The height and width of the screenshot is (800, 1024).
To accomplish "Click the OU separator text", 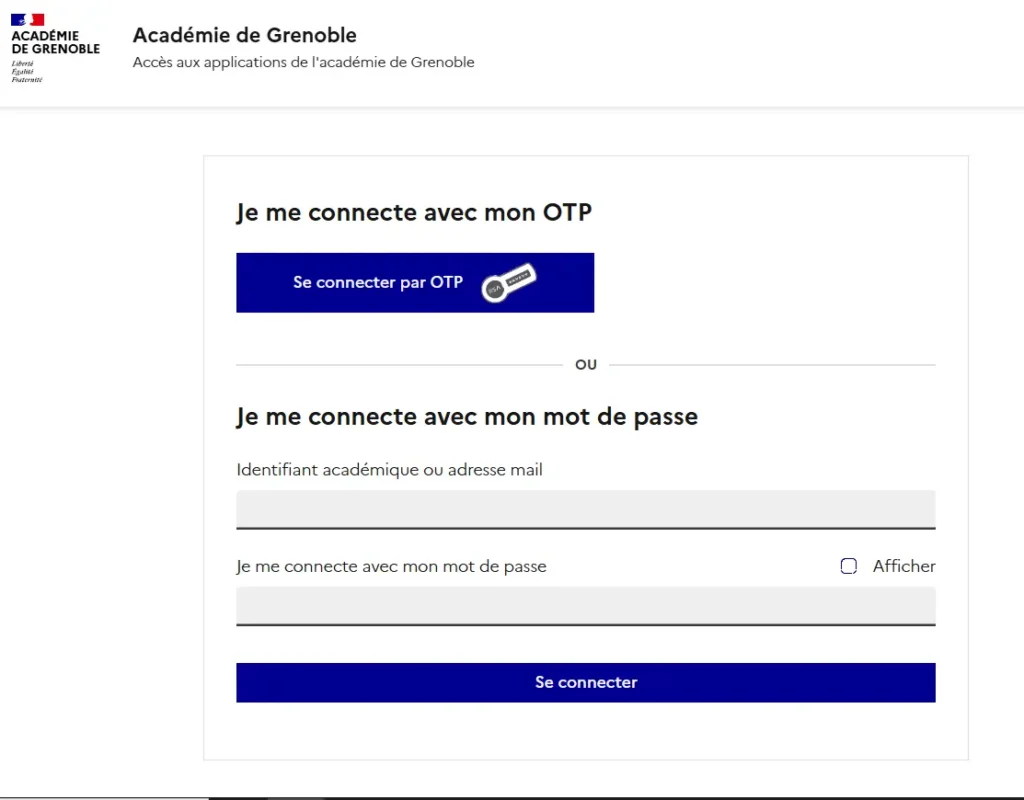I will (586, 364).
